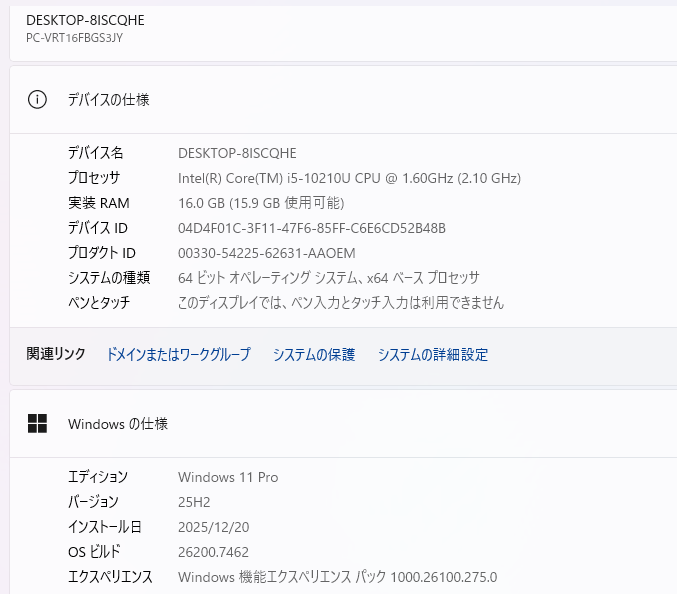Open the システムの保護 link
The height and width of the screenshot is (594, 677).
click(x=313, y=355)
